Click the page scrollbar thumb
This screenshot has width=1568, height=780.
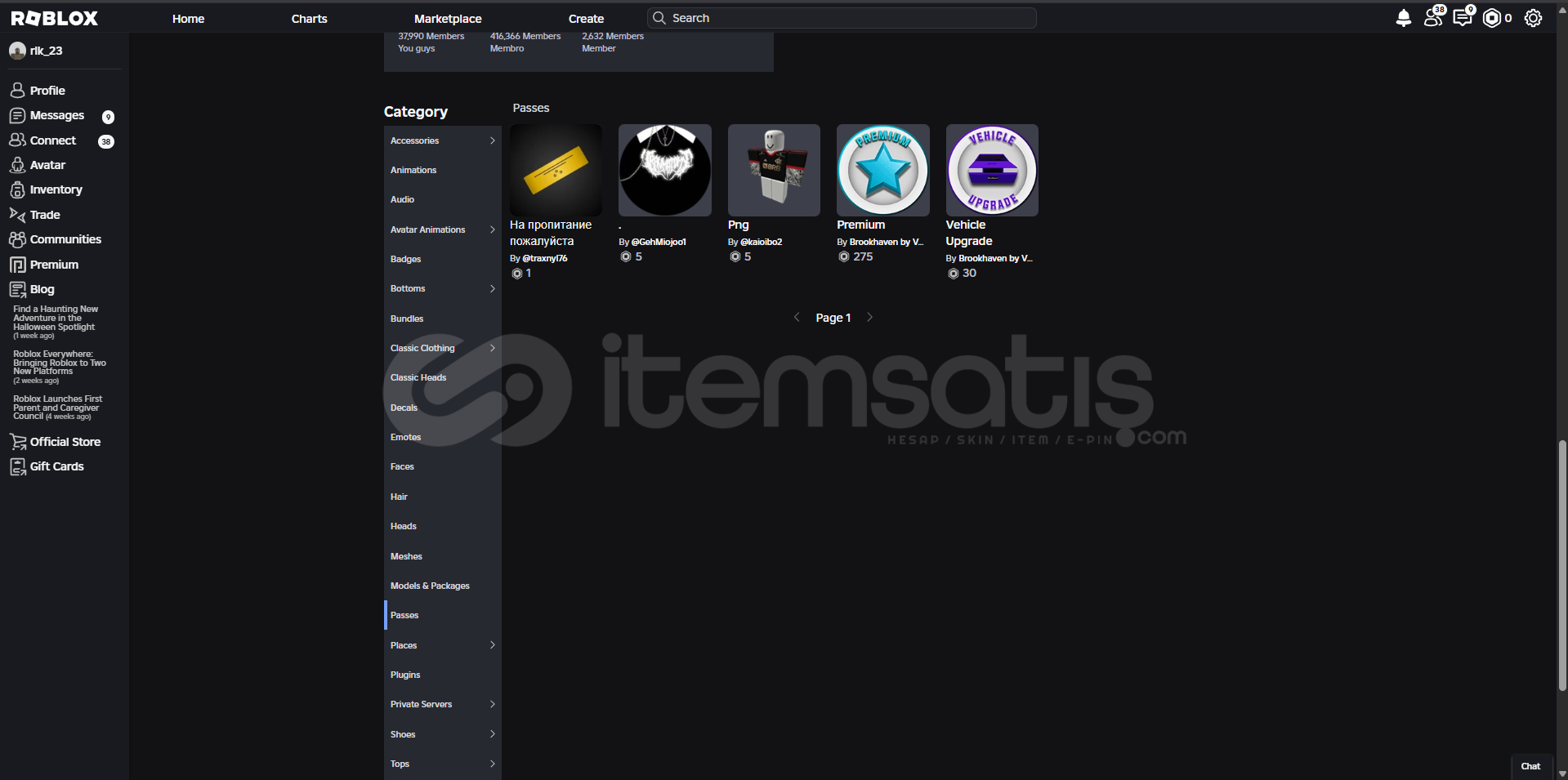point(1562,566)
